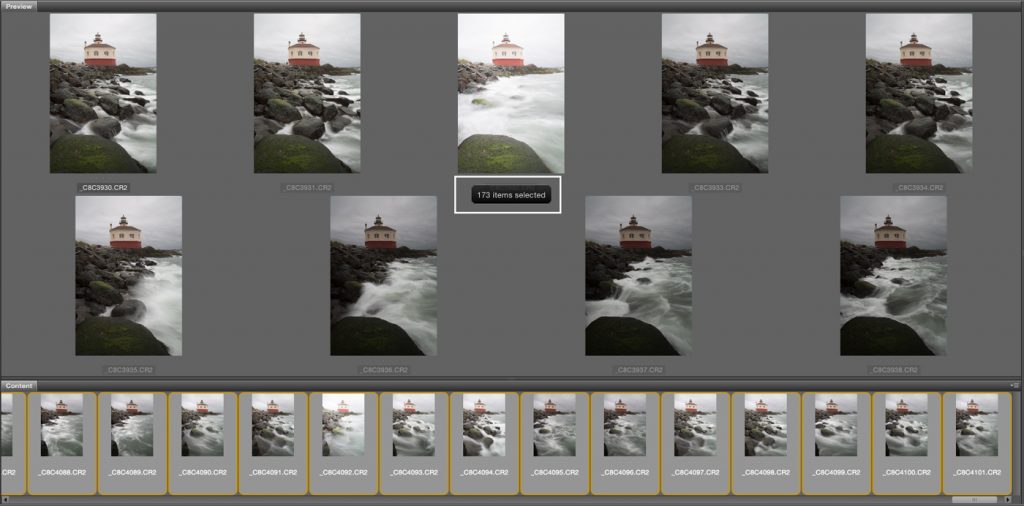1024x506 pixels.
Task: Click the scroll-right arrow in Content filmstrip
Action: tap(1008, 500)
